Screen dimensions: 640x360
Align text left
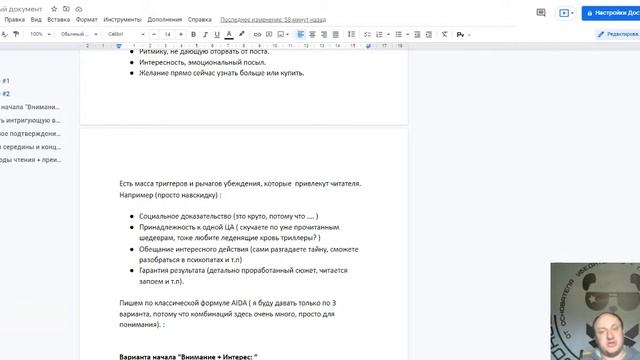[300, 34]
